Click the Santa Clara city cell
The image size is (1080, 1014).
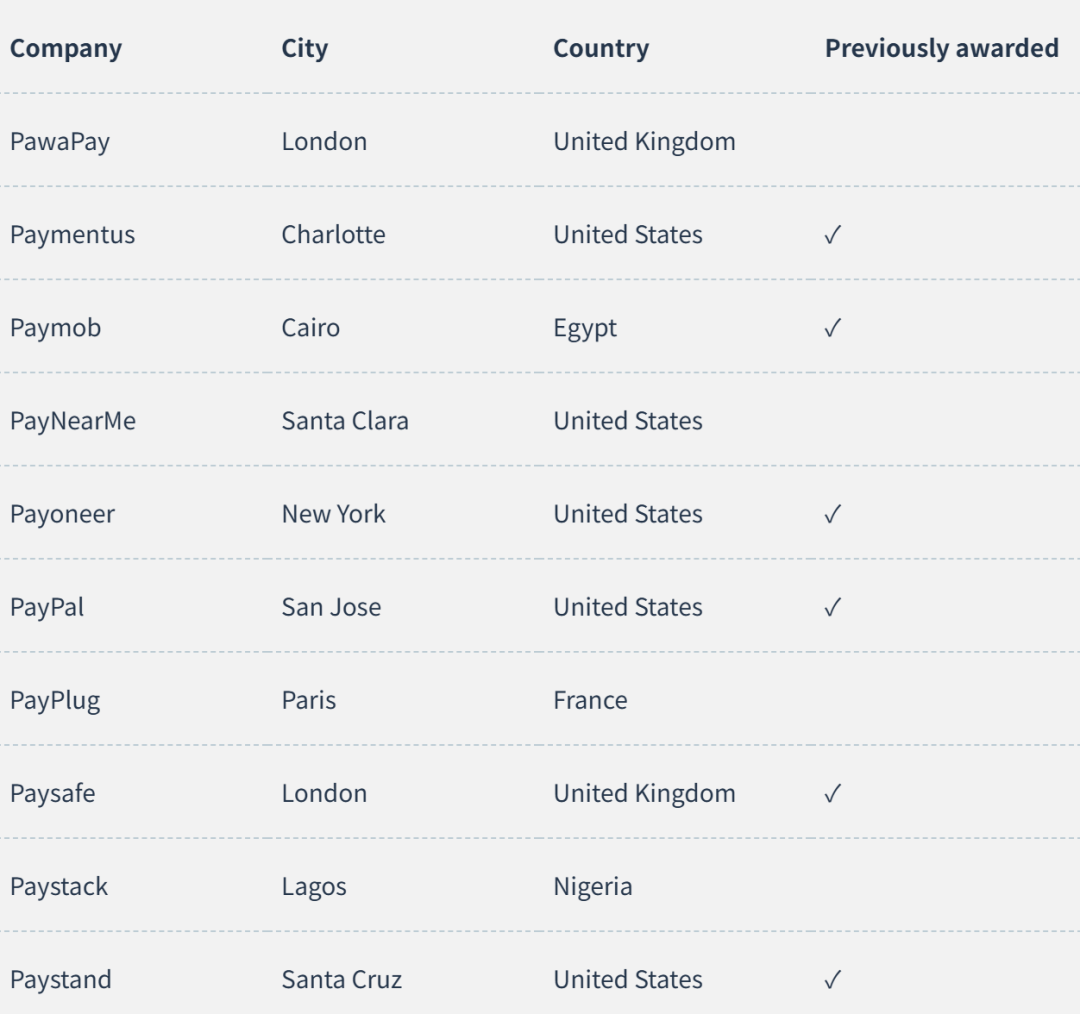(345, 421)
